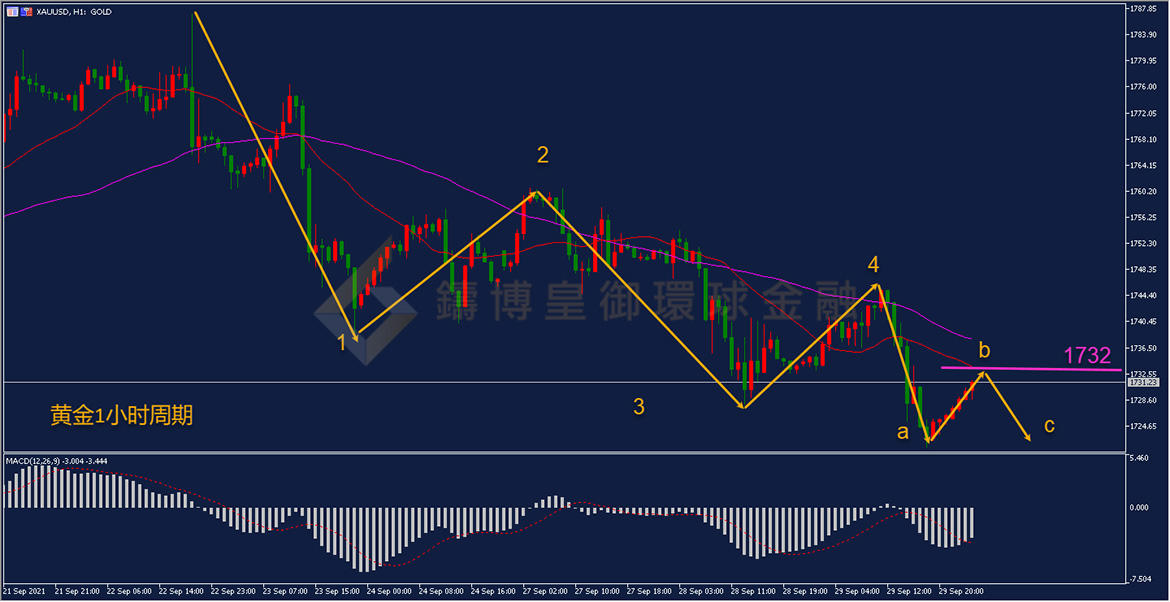Click the 1787.95 price axis level
The height and width of the screenshot is (602, 1170).
tap(1142, 9)
